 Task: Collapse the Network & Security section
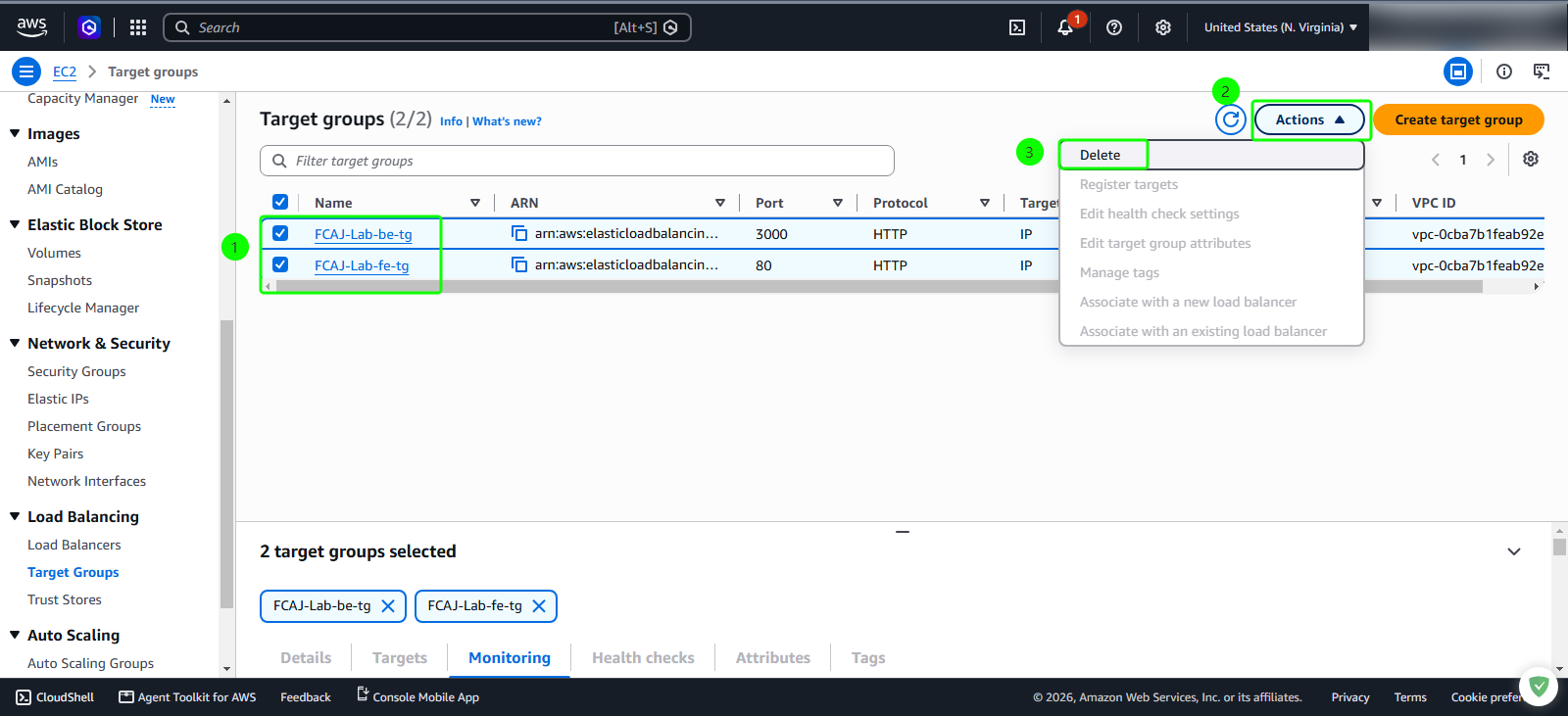15,343
